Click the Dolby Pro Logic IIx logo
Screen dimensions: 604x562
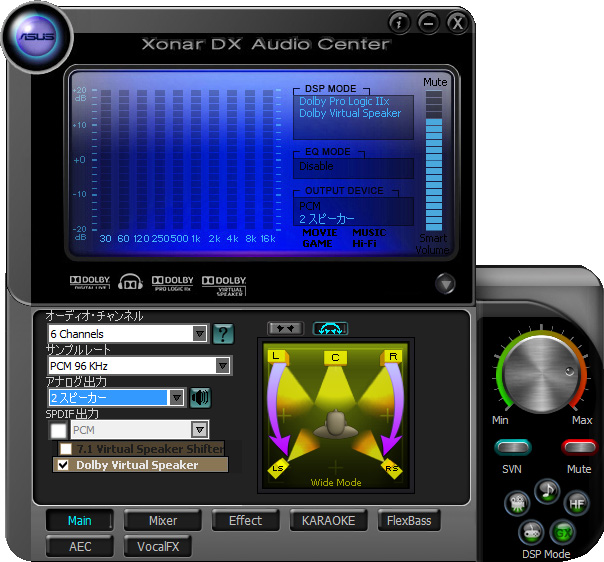point(173,283)
